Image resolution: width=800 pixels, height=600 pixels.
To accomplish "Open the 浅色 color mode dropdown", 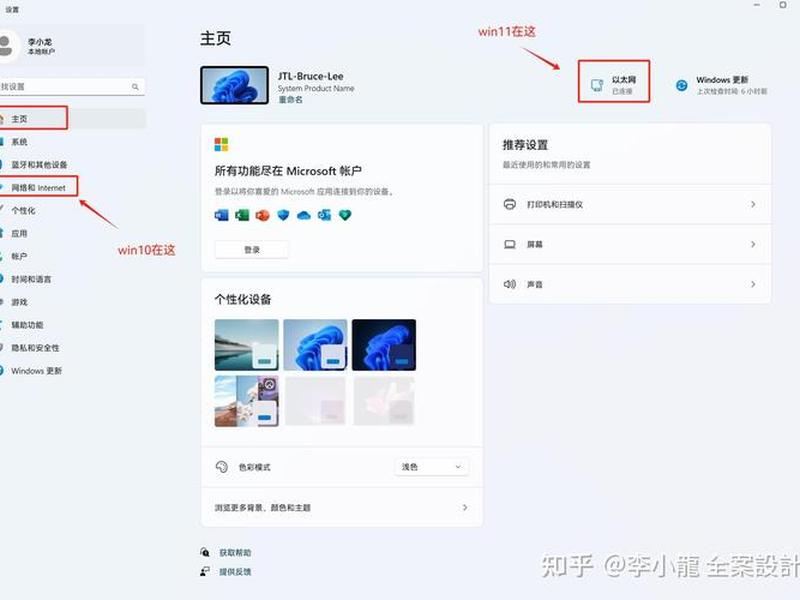I will click(432, 467).
